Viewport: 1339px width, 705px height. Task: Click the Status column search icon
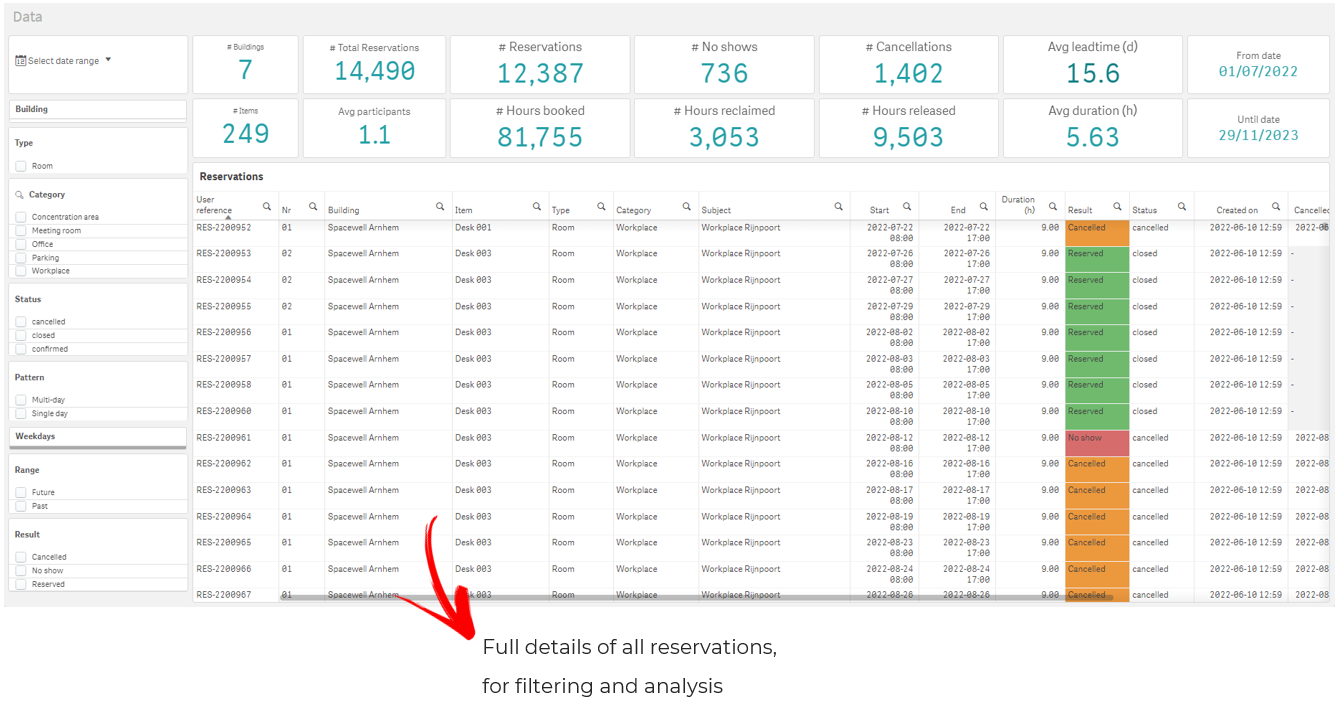pyautogui.click(x=1182, y=207)
